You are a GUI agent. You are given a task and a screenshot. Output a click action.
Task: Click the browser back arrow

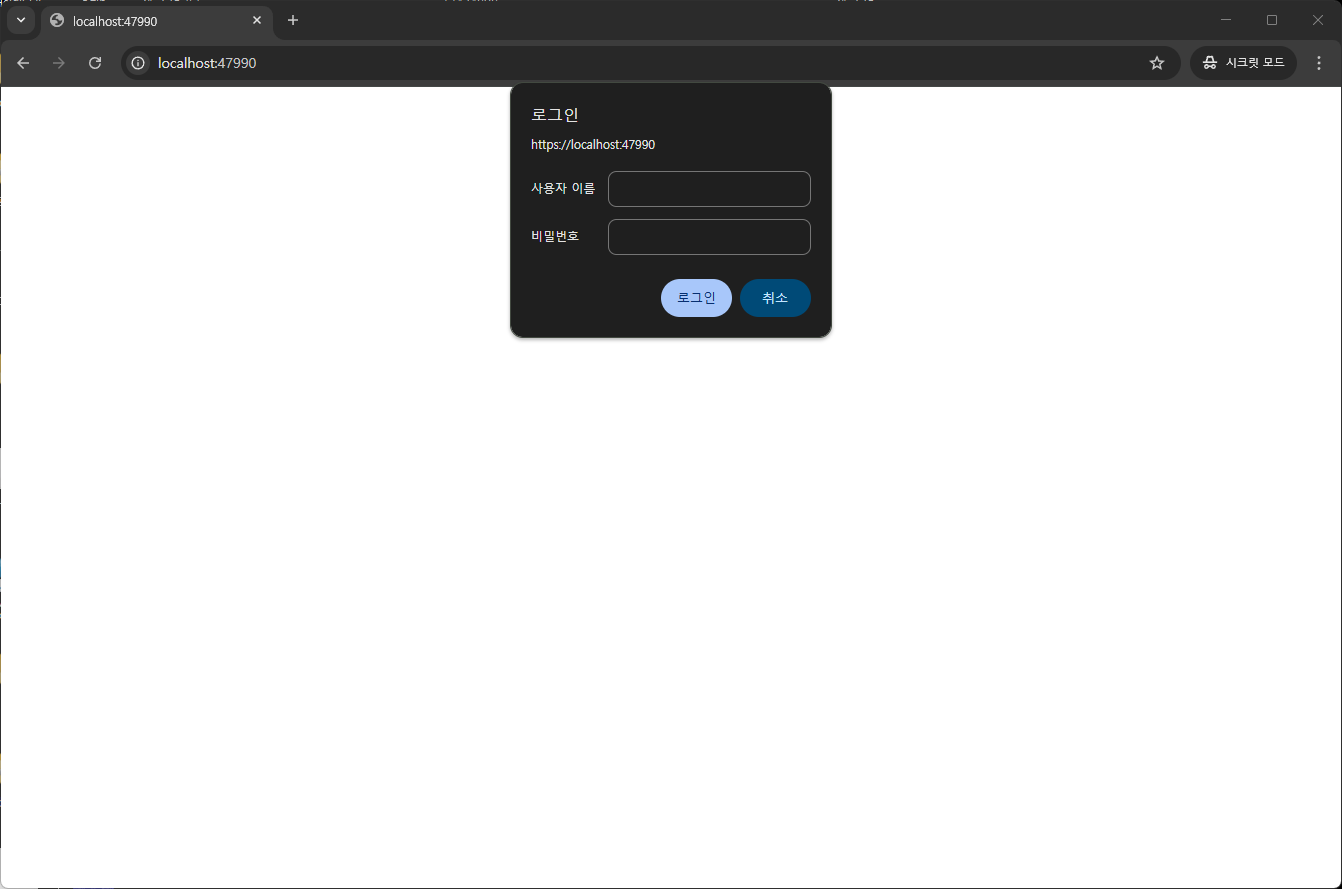click(x=23, y=63)
